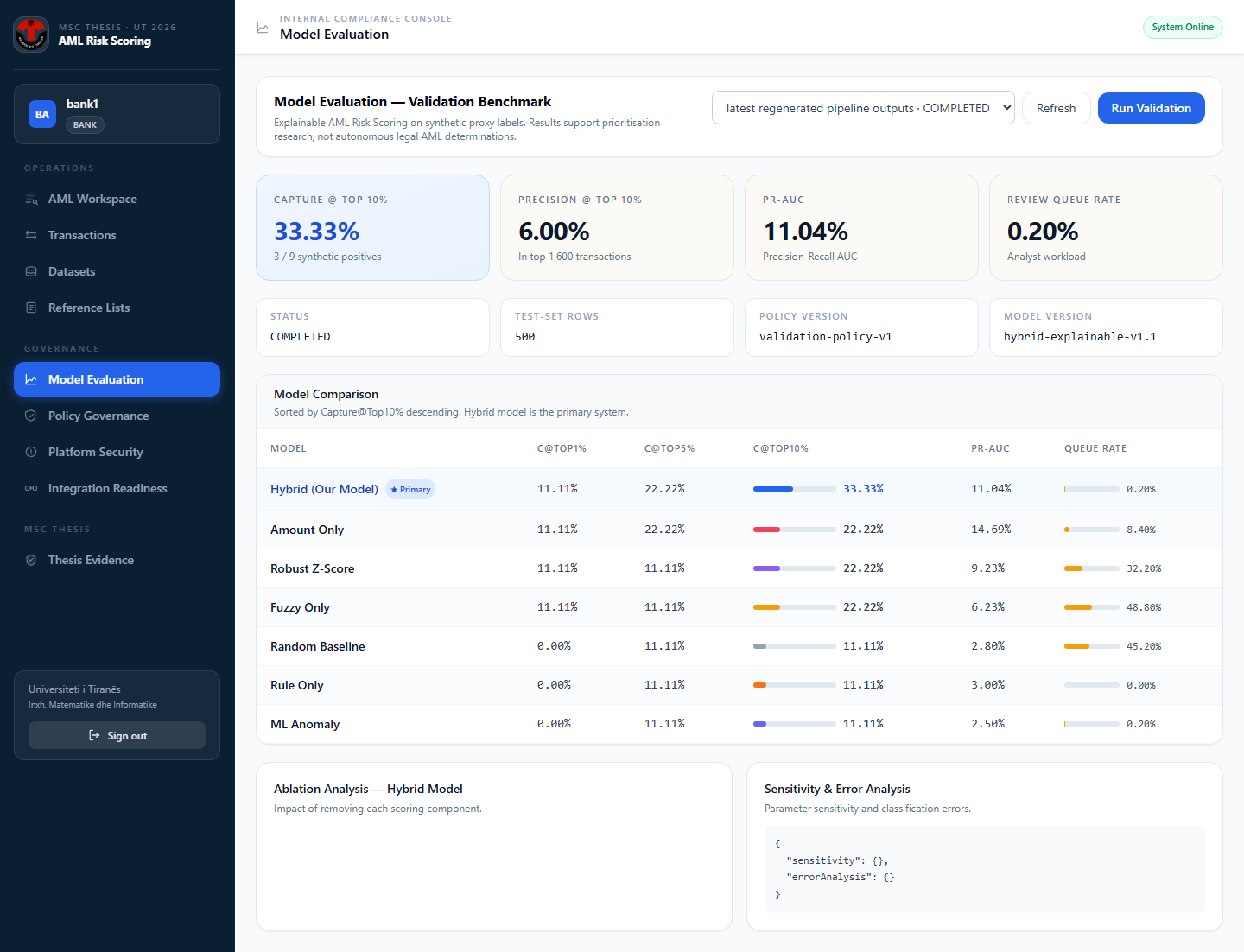Screen dimensions: 1244x952
Task: Click the Platform Security icon
Action: (31, 452)
